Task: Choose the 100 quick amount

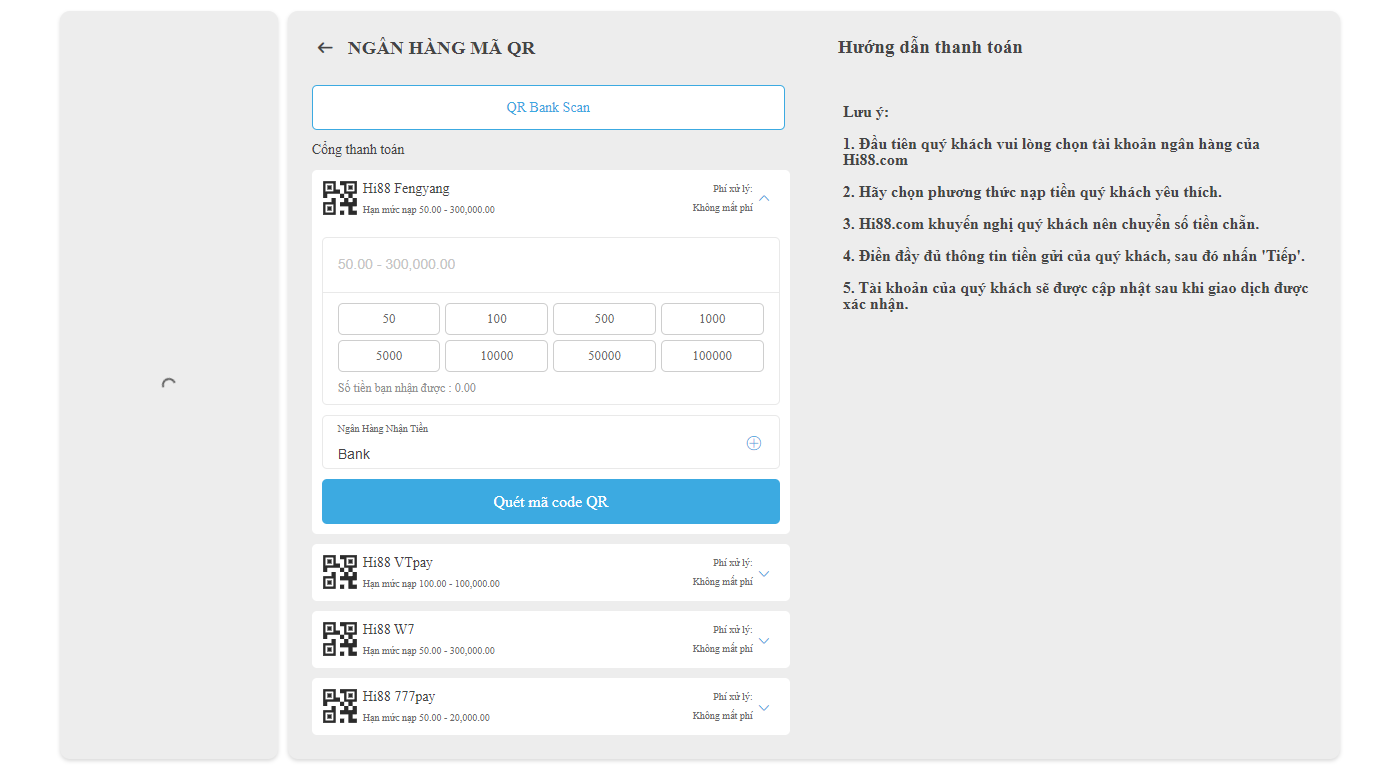Action: pyautogui.click(x=497, y=319)
